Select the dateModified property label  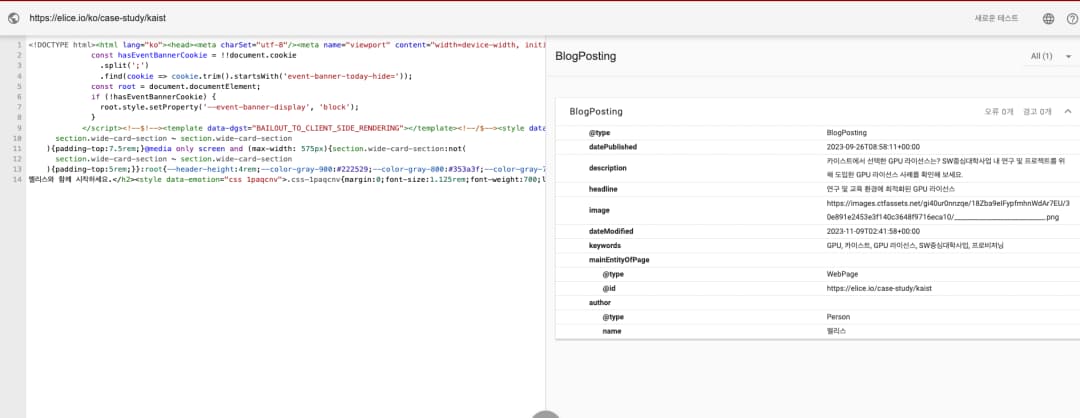pos(611,231)
